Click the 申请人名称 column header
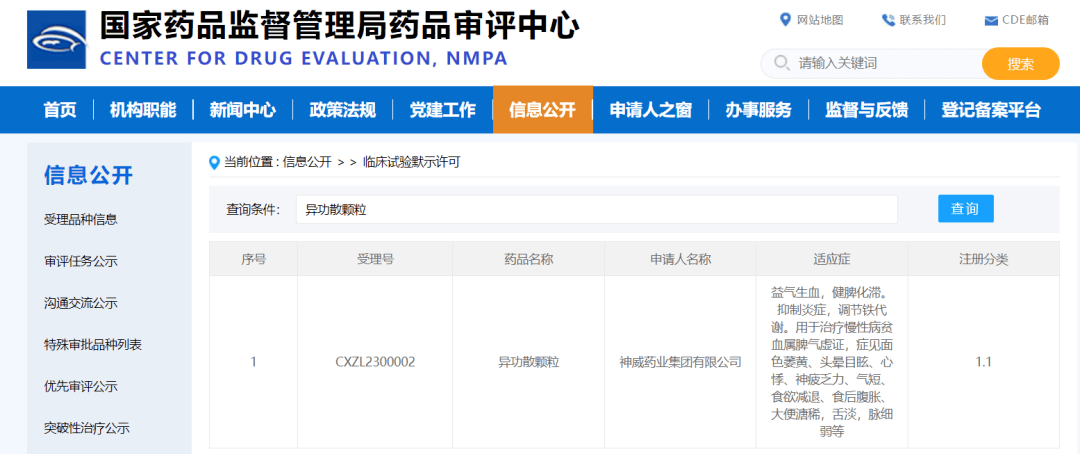Image resolution: width=1080 pixels, height=454 pixels. point(681,260)
